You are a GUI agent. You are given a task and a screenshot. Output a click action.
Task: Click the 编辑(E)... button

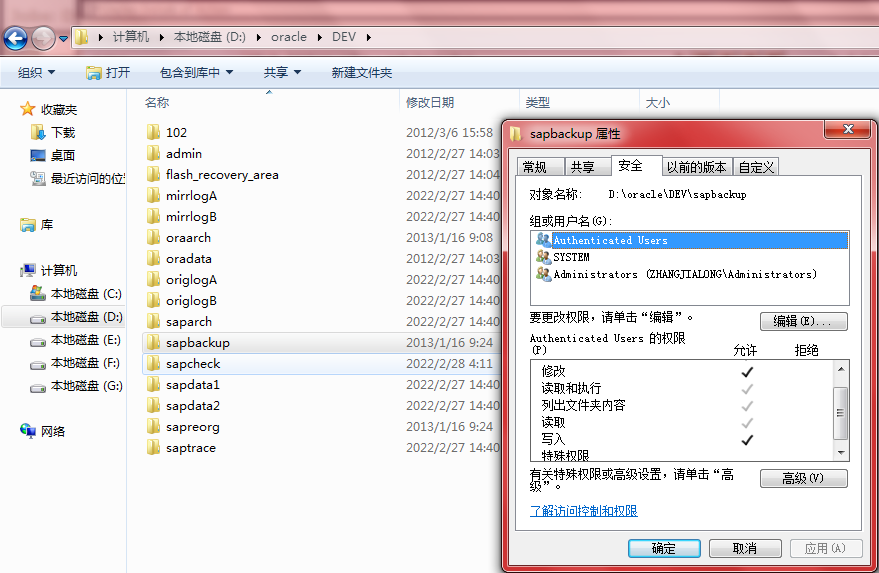[x=803, y=321]
